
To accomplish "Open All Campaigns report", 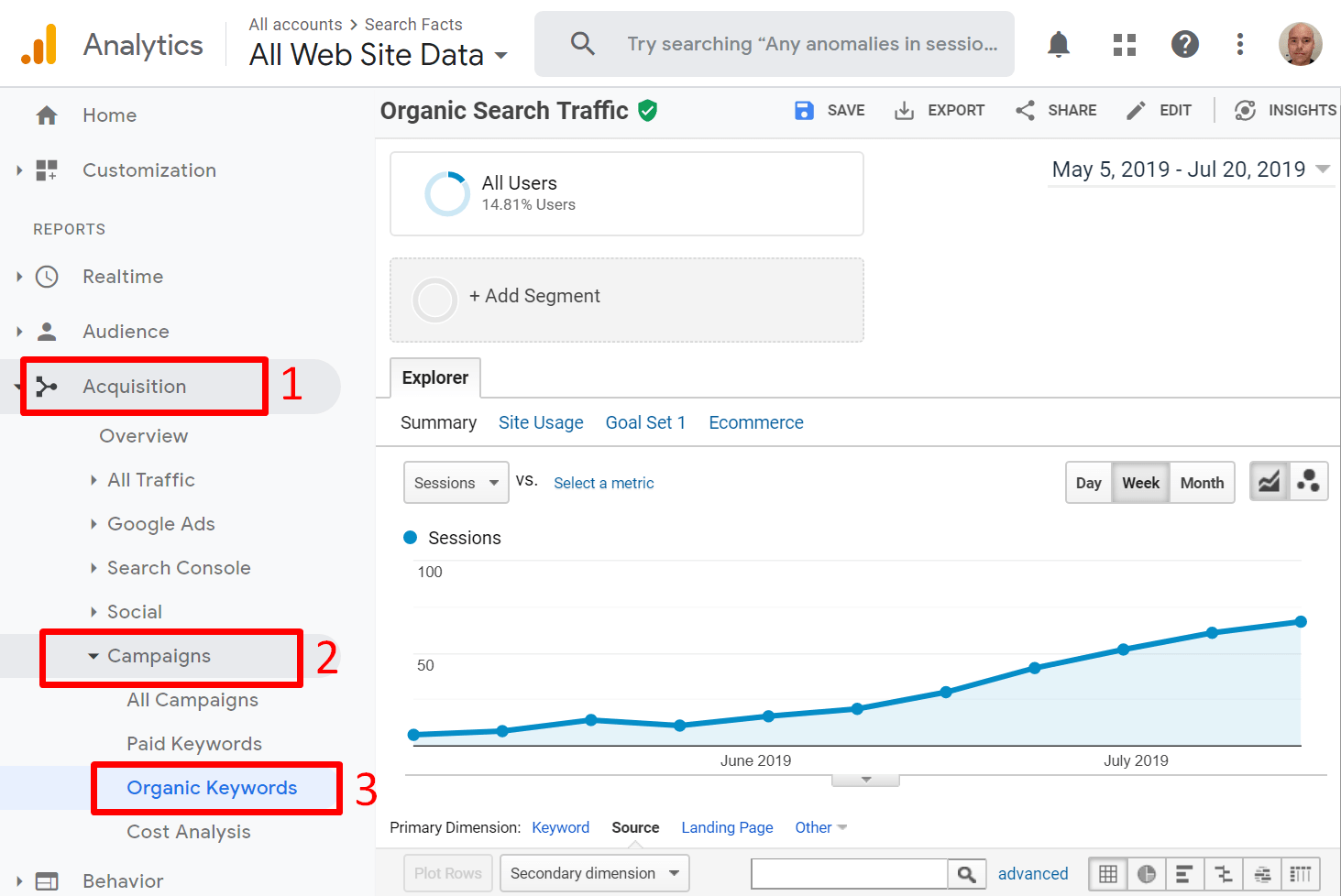I will point(192,700).
